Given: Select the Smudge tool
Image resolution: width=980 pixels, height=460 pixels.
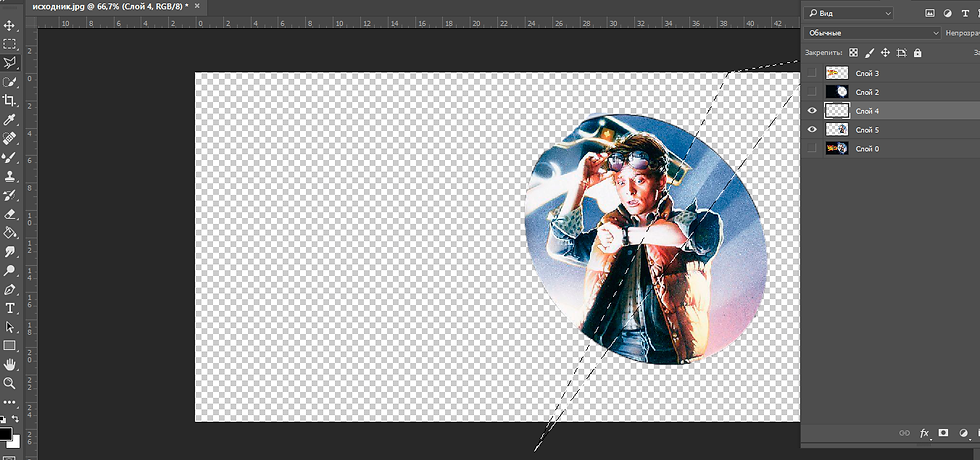Looking at the screenshot, I should (x=9, y=252).
